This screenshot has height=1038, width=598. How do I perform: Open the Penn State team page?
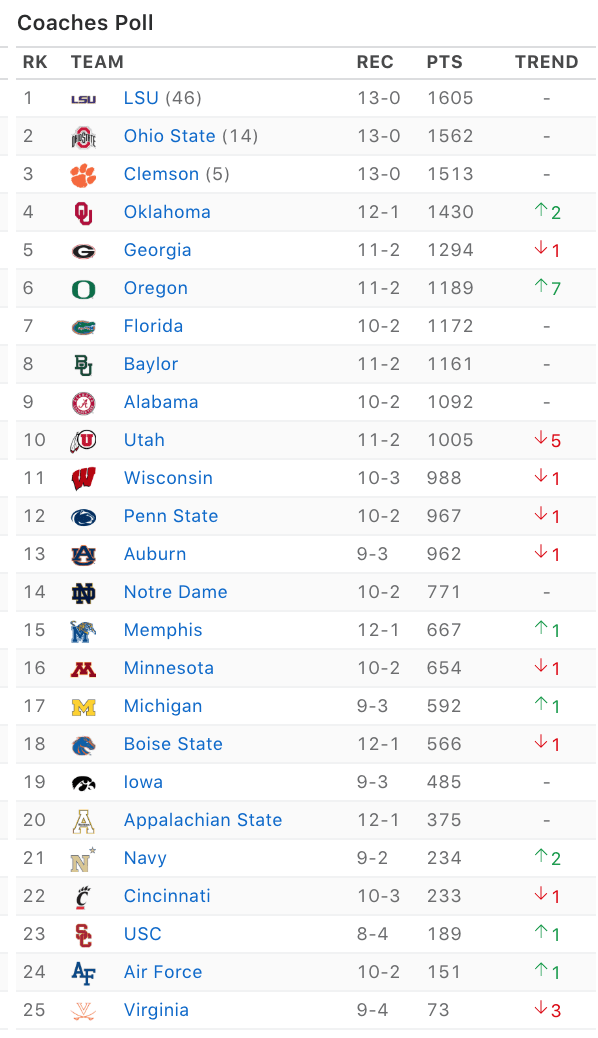point(171,516)
